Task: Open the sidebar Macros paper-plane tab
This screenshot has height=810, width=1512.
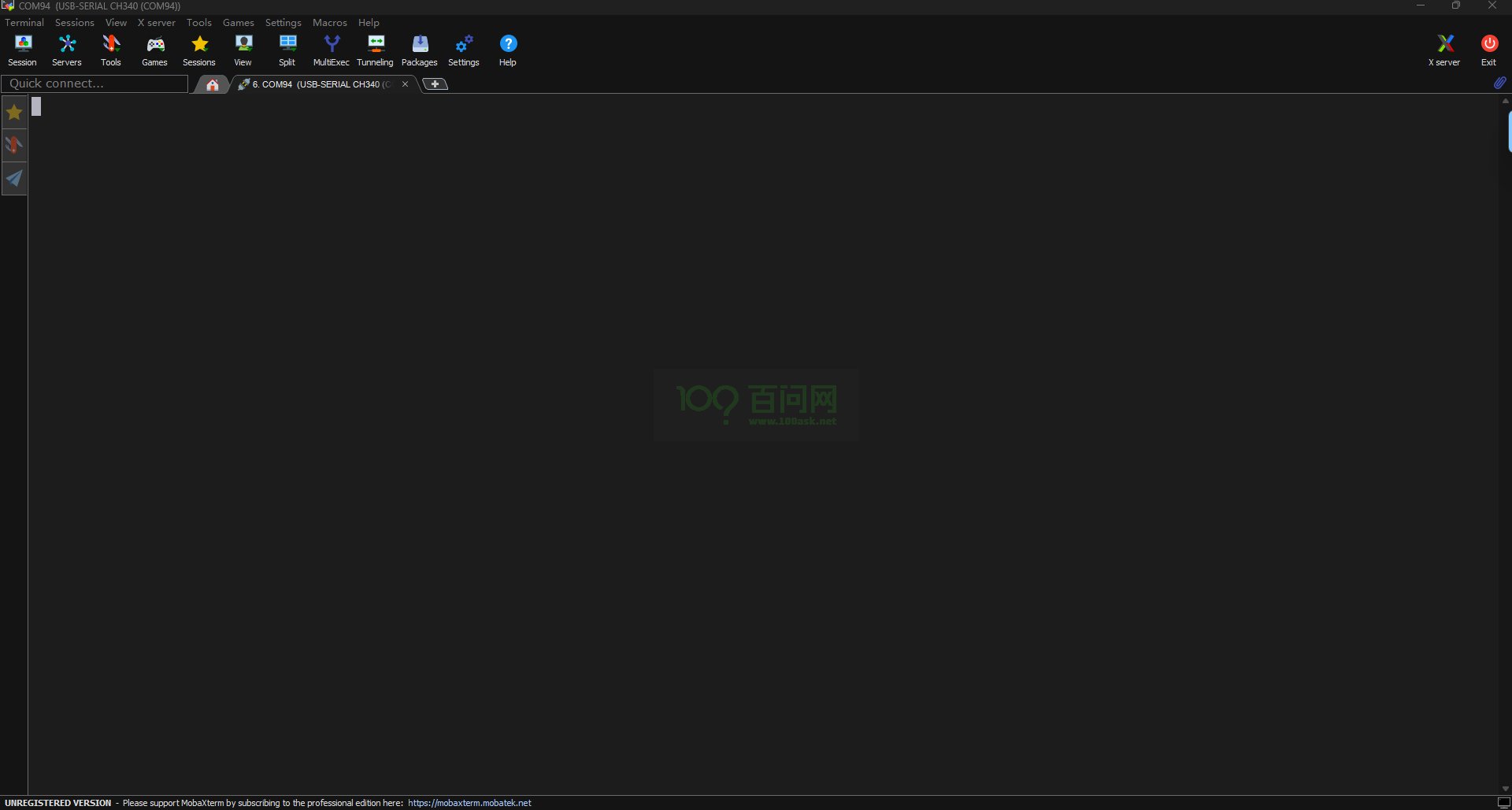Action: (x=14, y=179)
